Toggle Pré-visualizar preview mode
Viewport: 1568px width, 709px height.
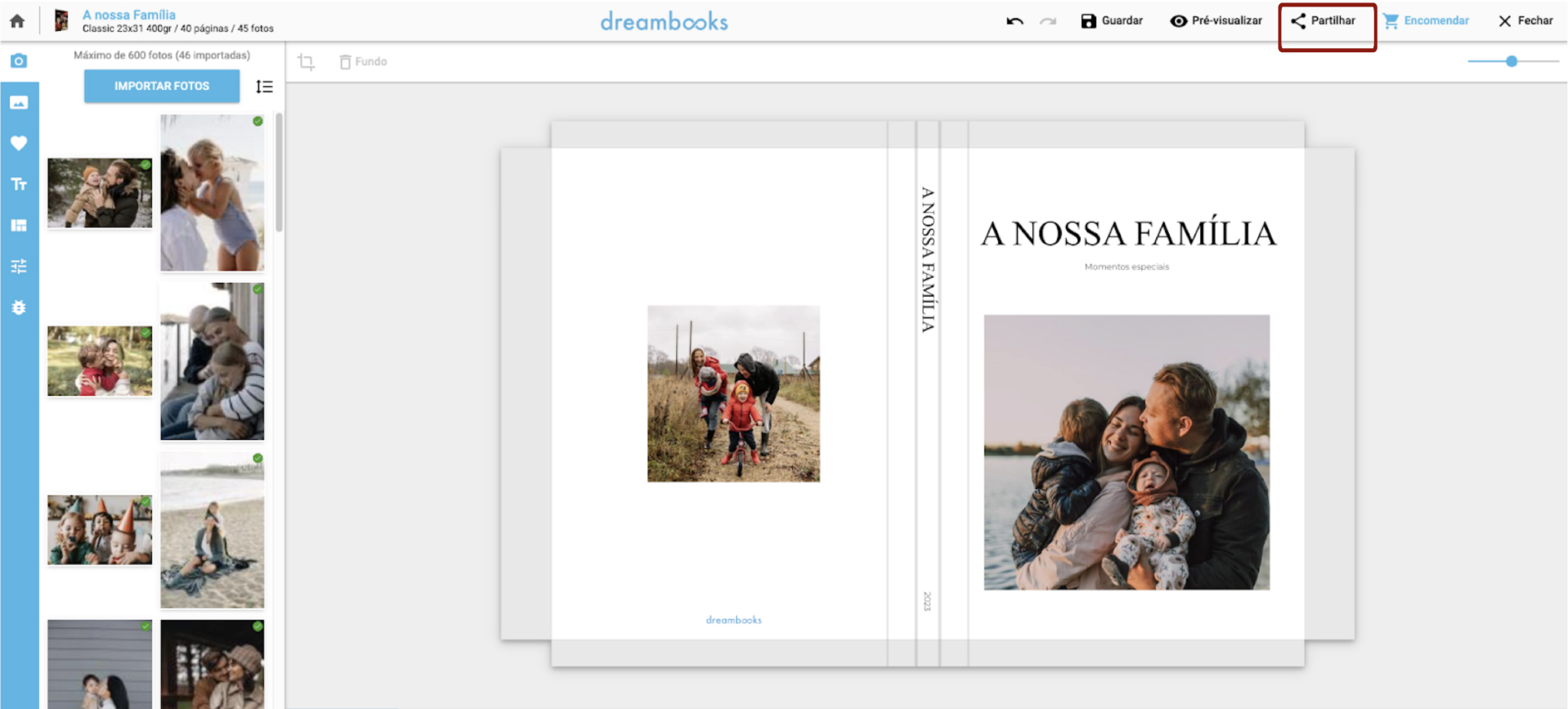pos(1216,21)
